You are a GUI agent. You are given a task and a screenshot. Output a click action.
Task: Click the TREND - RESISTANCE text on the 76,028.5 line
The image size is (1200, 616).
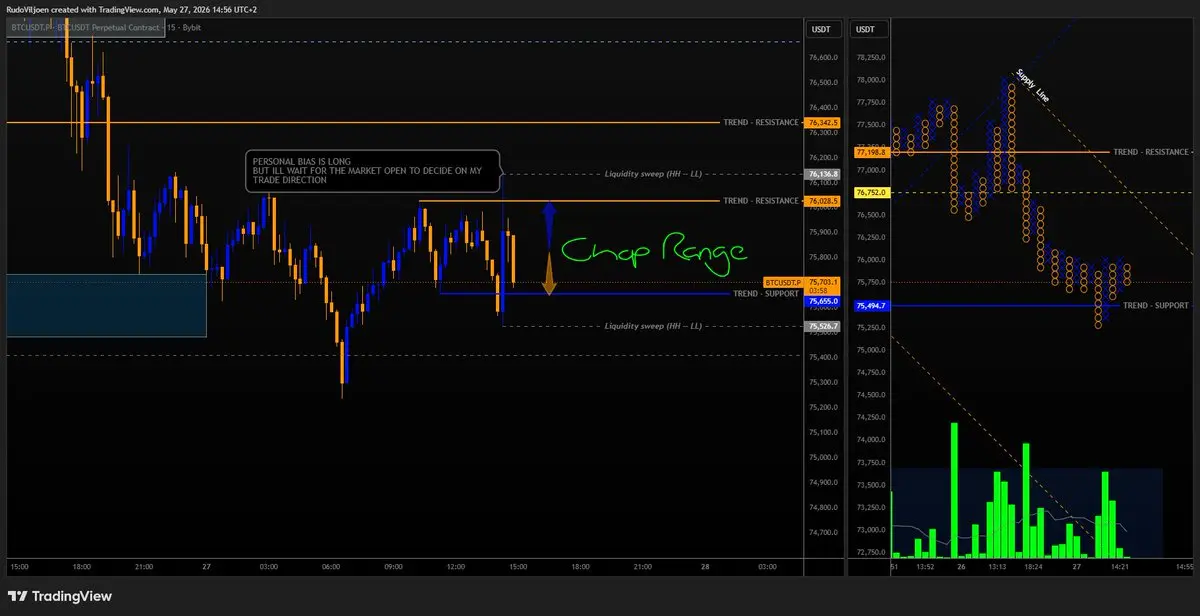click(762, 201)
